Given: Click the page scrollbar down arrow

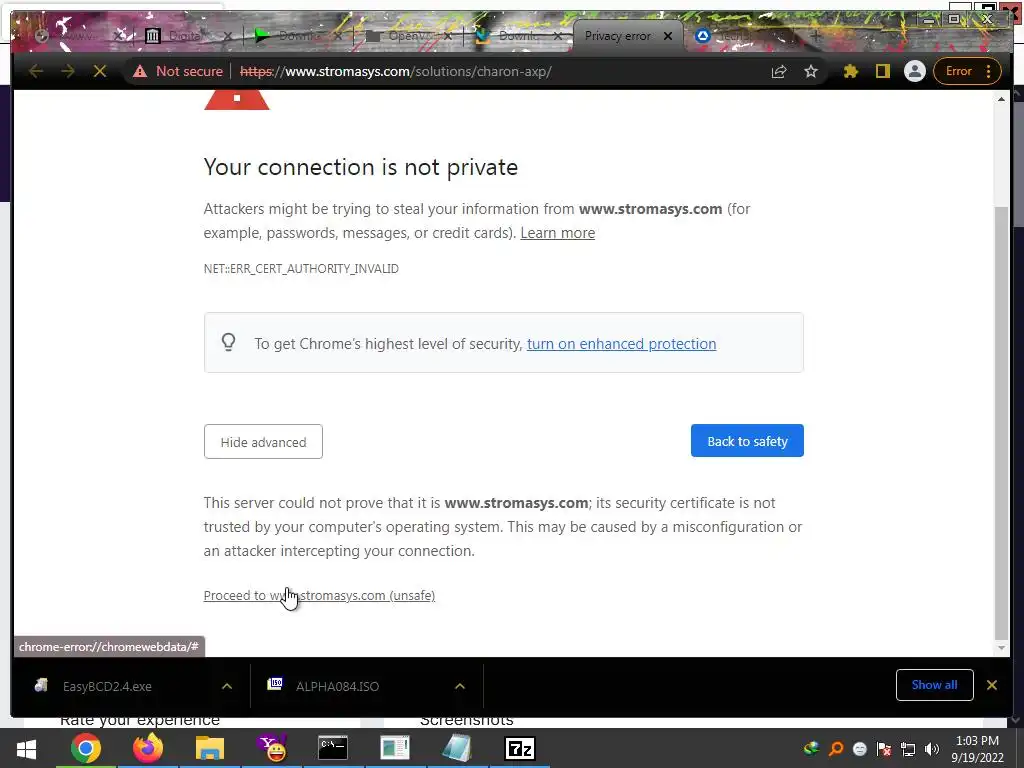Looking at the screenshot, I should coord(1001,648).
